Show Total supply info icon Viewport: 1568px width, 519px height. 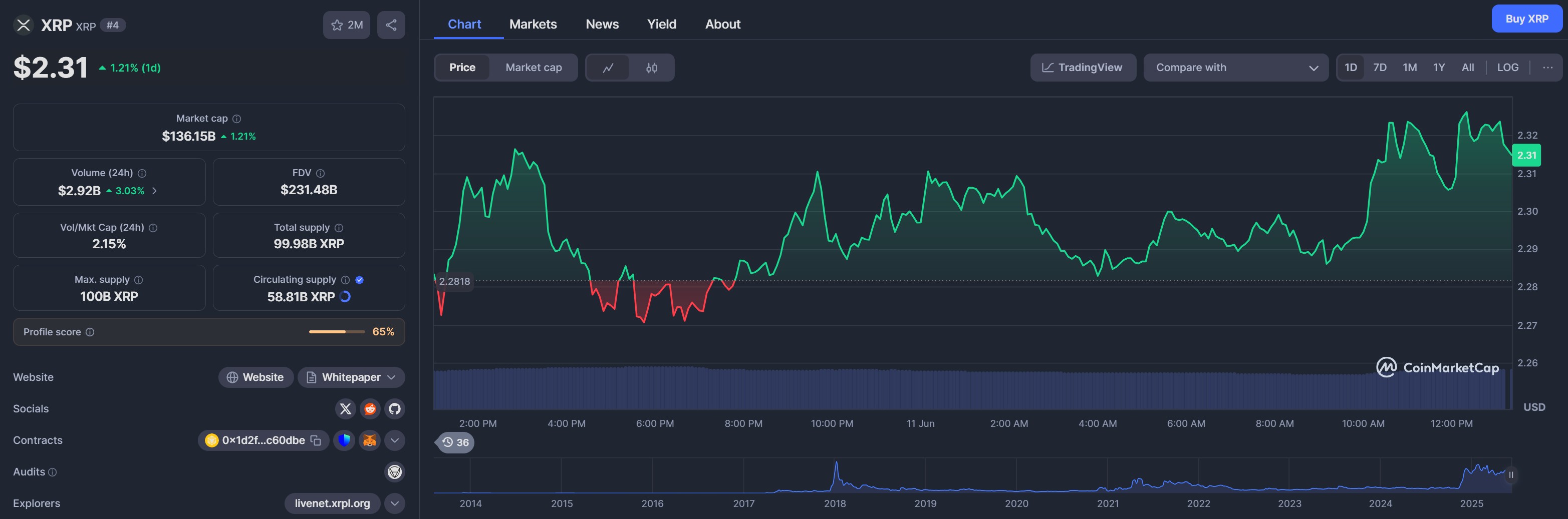coord(339,228)
